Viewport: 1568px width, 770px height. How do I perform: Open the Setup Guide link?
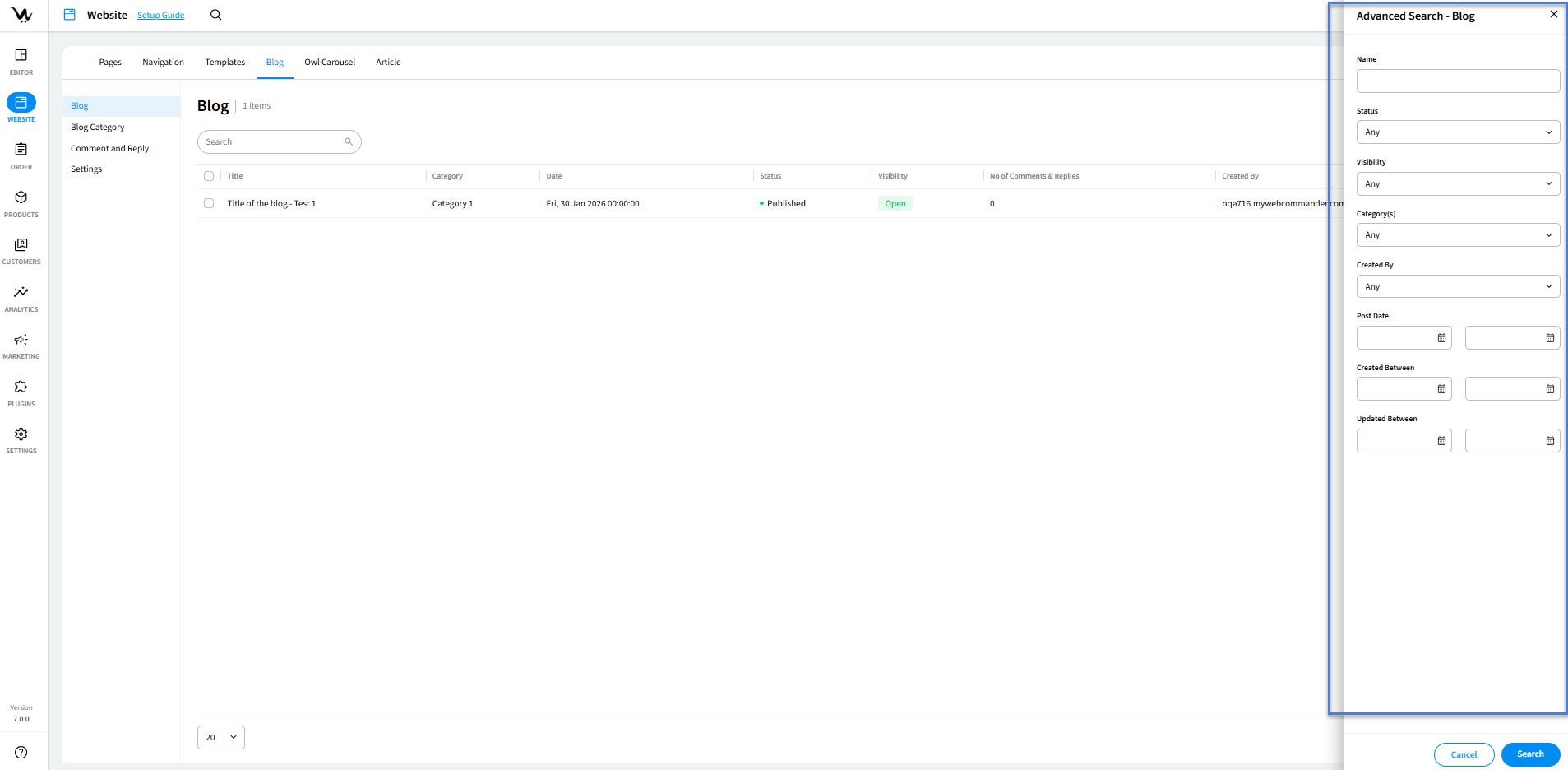pyautogui.click(x=160, y=16)
